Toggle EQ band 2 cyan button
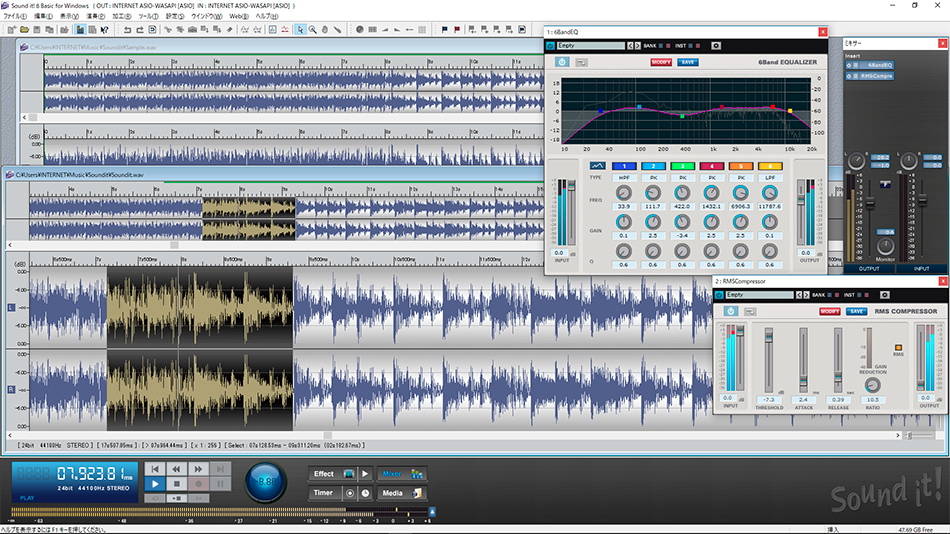The height and width of the screenshot is (534, 950). click(653, 166)
